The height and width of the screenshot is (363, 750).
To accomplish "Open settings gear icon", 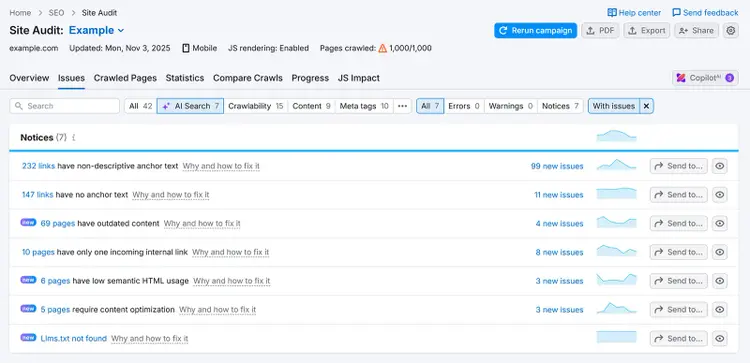I will (730, 31).
